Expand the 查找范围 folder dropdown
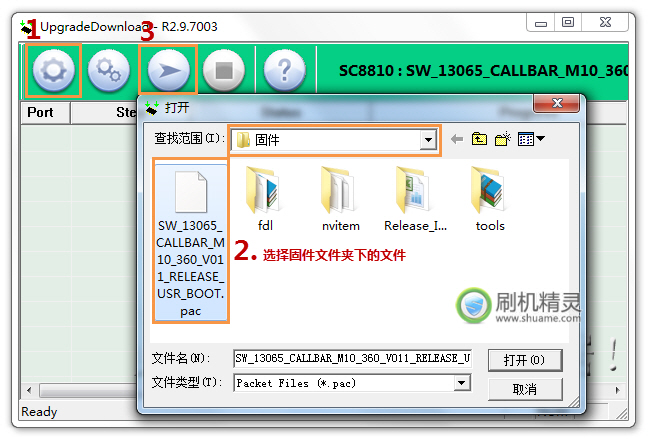The width and height of the screenshot is (648, 439). click(x=428, y=140)
